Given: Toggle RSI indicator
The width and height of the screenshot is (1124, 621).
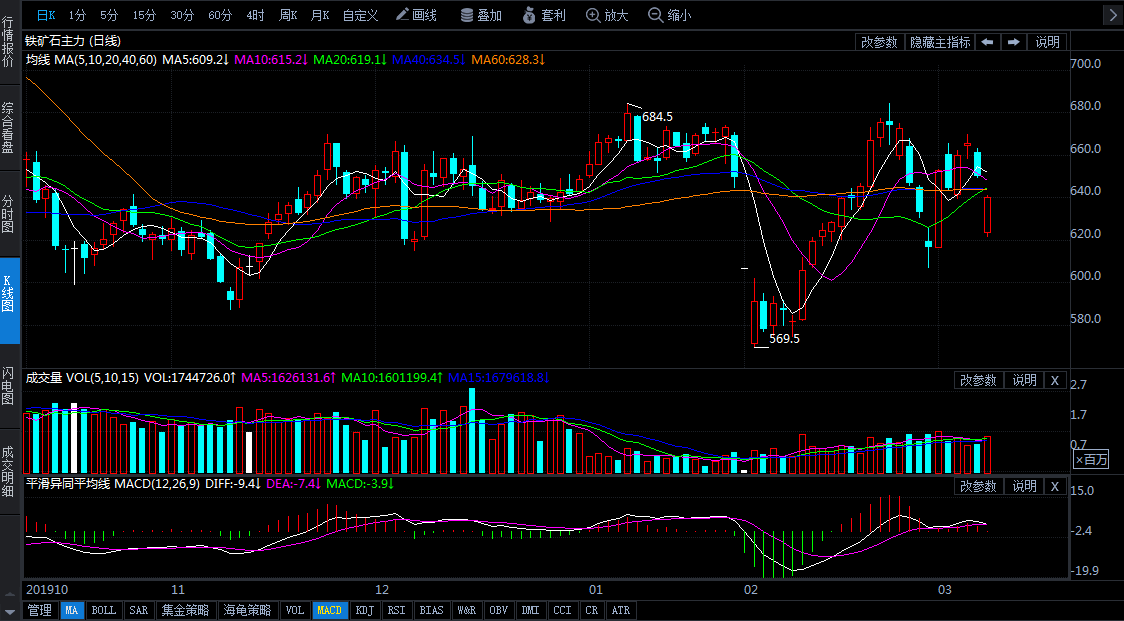Looking at the screenshot, I should 396,610.
